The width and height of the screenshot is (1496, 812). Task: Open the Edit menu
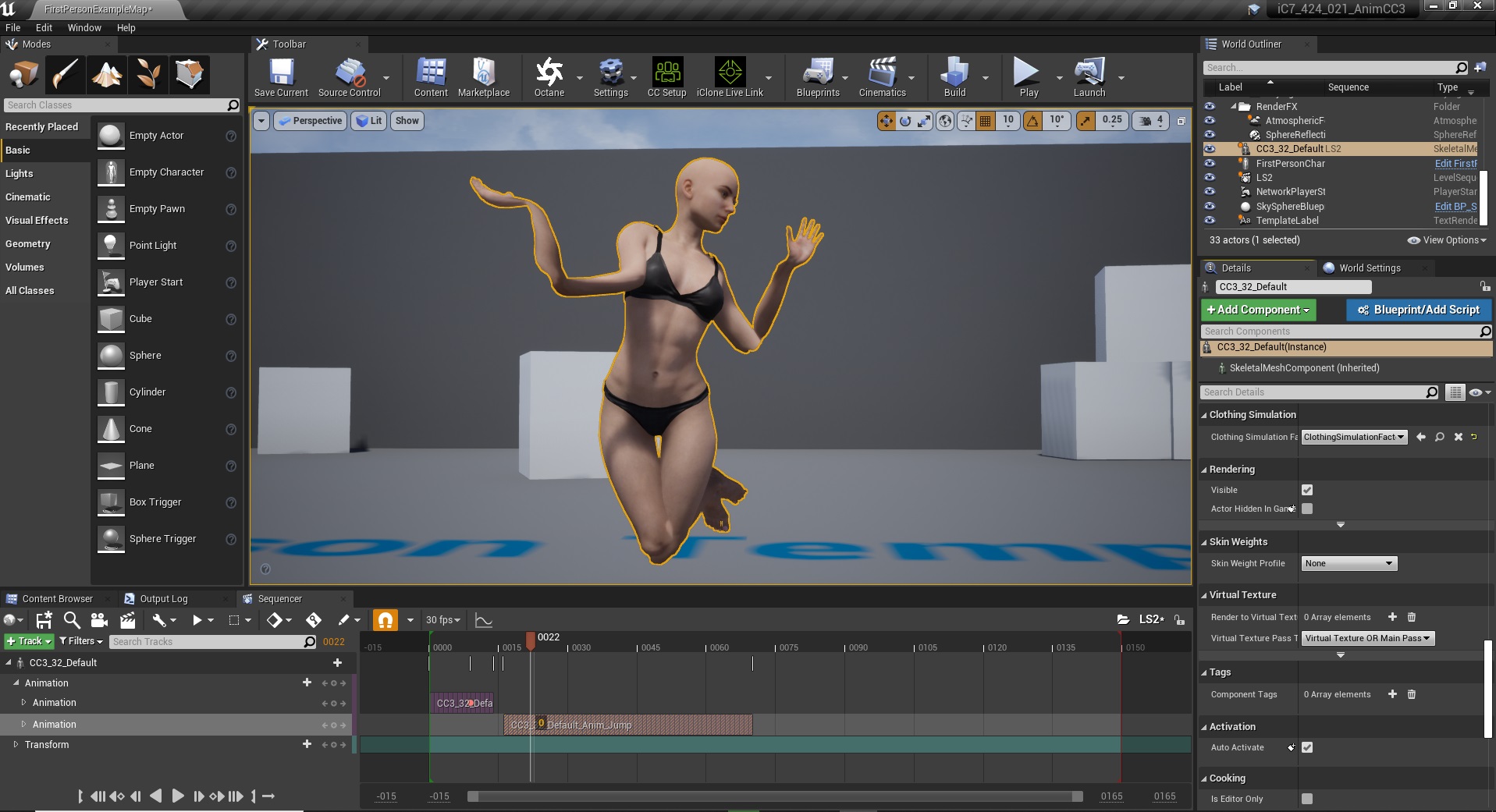click(44, 27)
